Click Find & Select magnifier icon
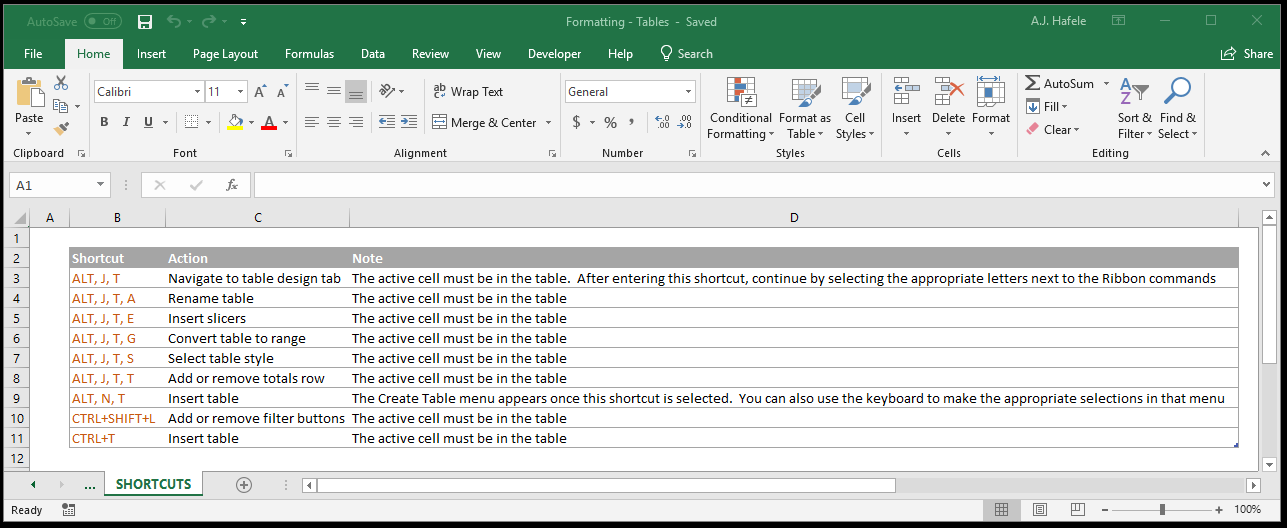The image size is (1287, 528). pyautogui.click(x=1177, y=91)
